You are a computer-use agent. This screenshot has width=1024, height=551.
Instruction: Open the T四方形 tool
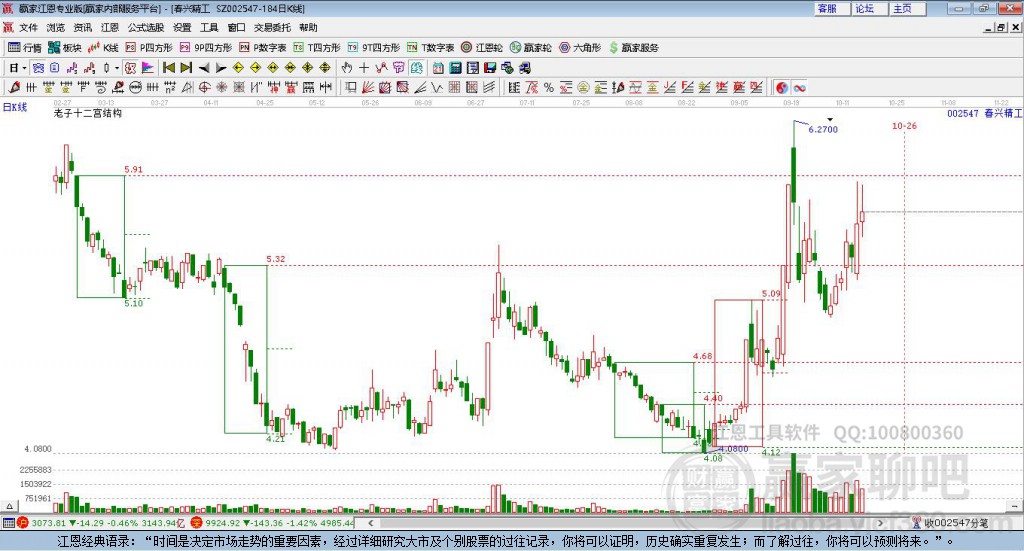(317, 48)
